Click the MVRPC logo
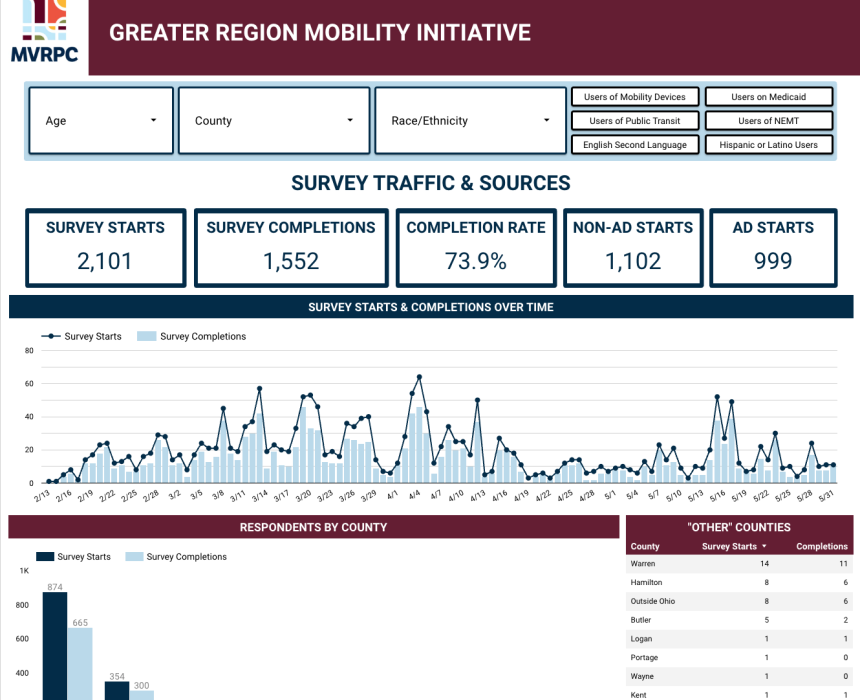 (44, 32)
